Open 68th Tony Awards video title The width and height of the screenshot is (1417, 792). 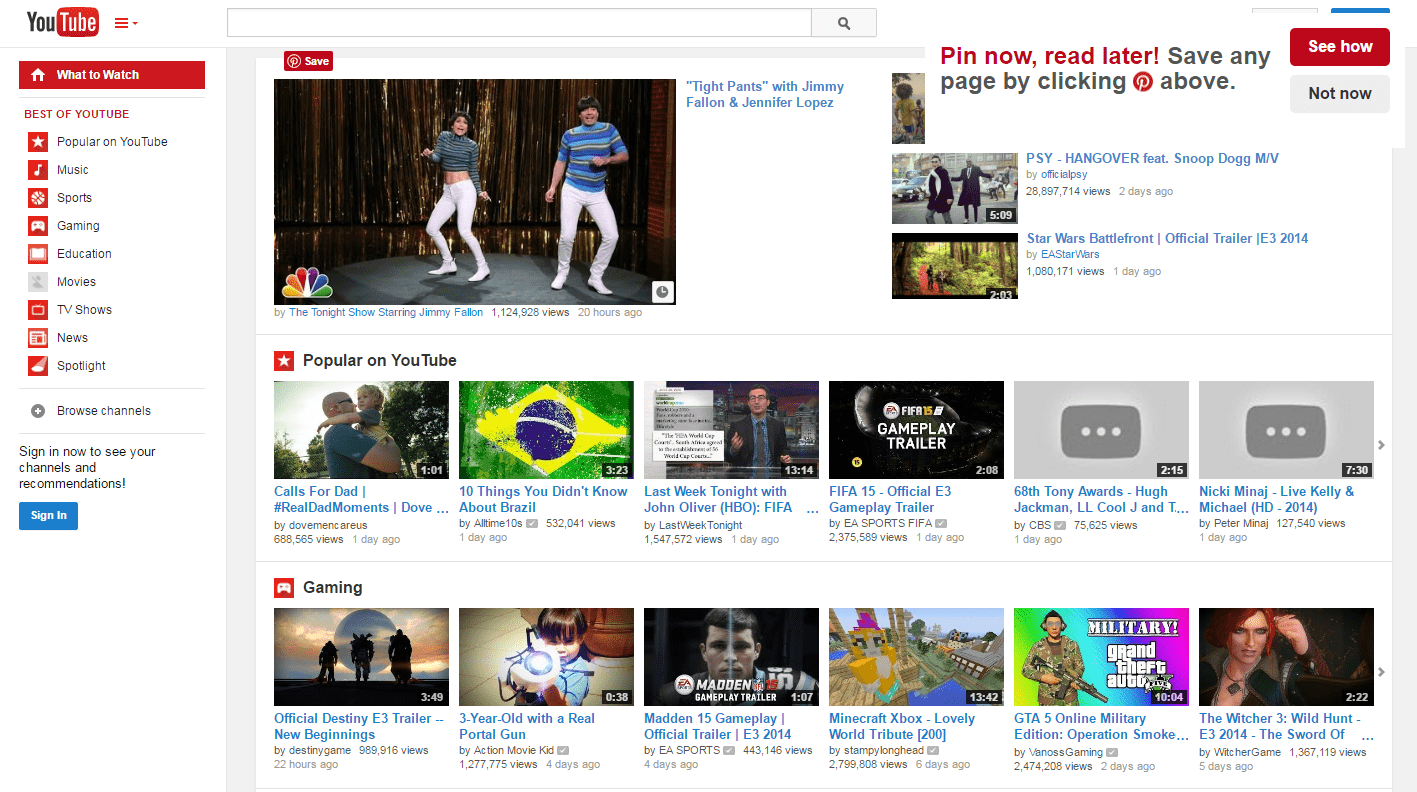click(x=1101, y=499)
